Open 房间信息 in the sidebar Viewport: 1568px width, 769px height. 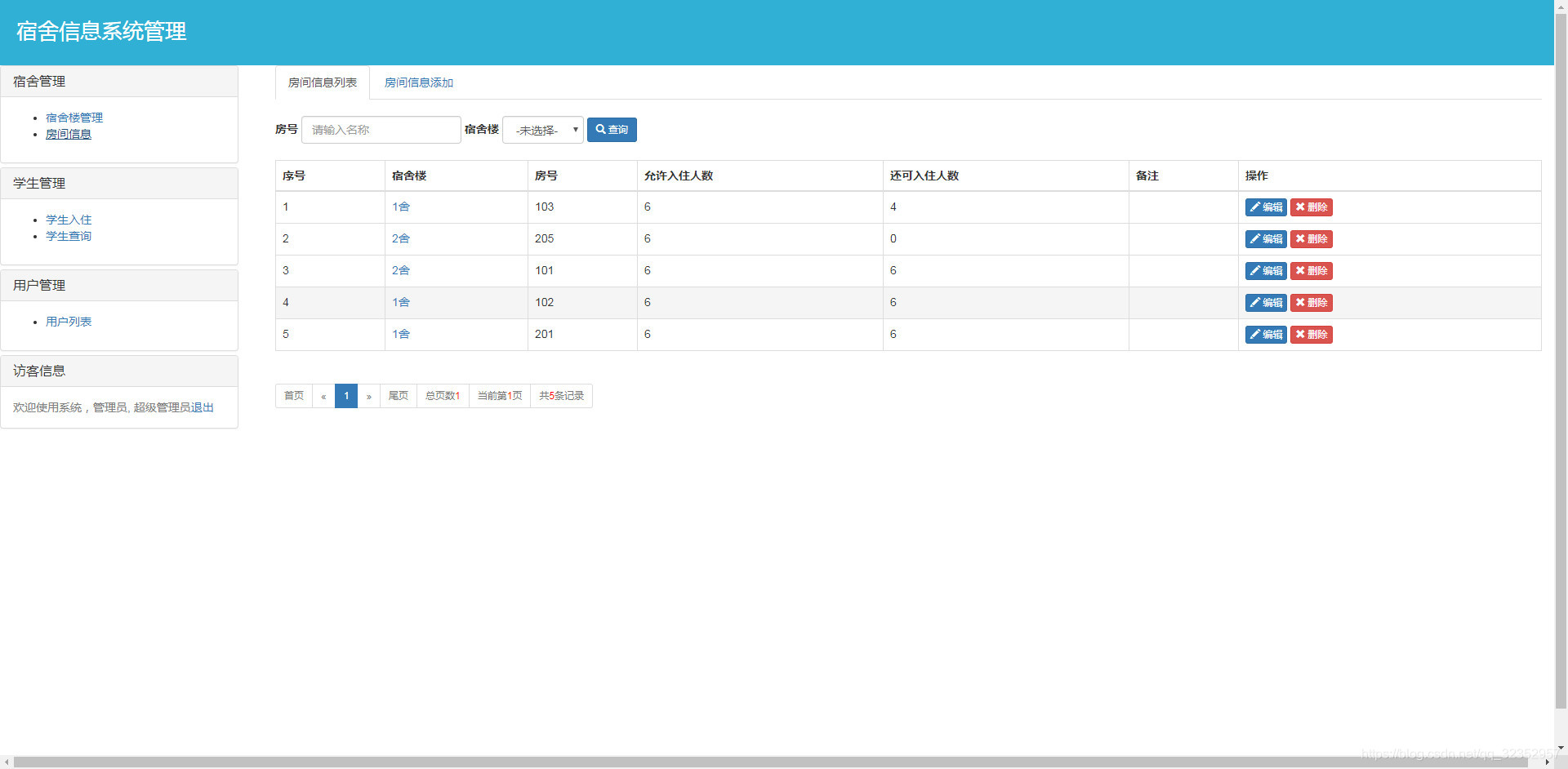coord(69,134)
